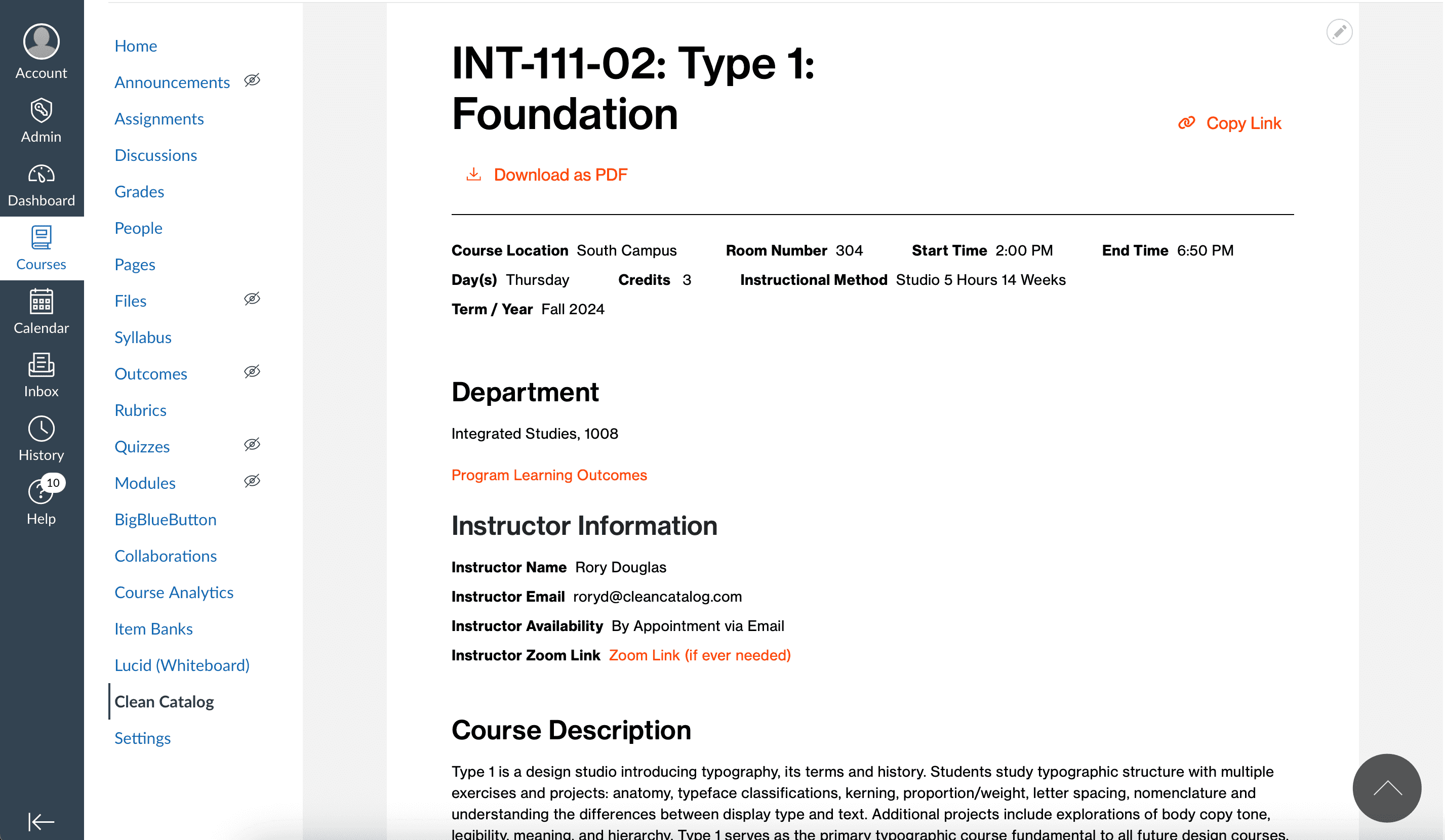
Task: Open Help with 10 badge
Action: (42, 493)
